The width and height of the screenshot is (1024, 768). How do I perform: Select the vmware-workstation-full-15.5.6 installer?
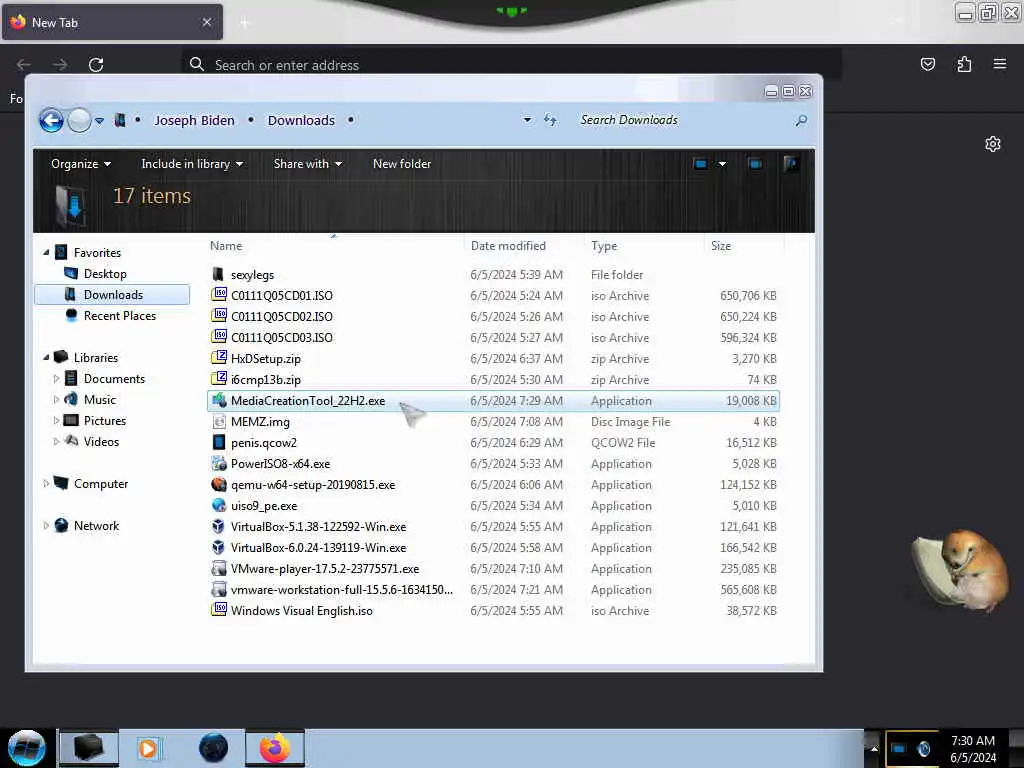tap(342, 590)
